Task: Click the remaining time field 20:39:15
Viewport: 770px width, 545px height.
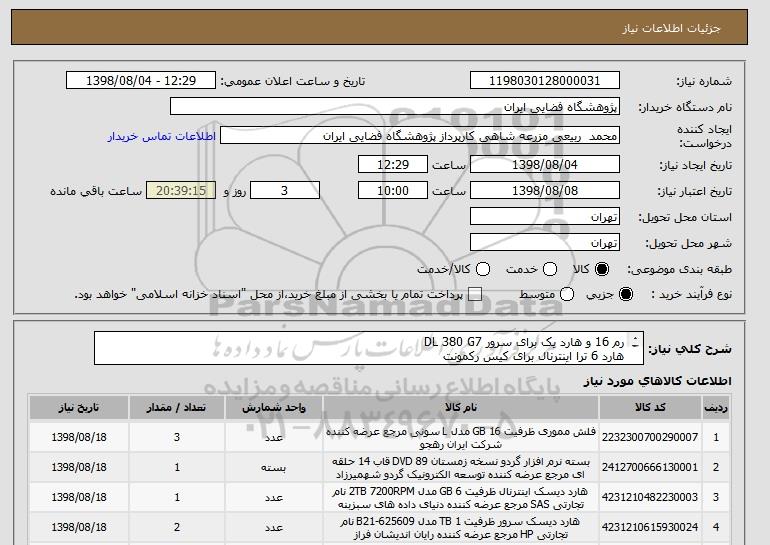Action: [181, 191]
